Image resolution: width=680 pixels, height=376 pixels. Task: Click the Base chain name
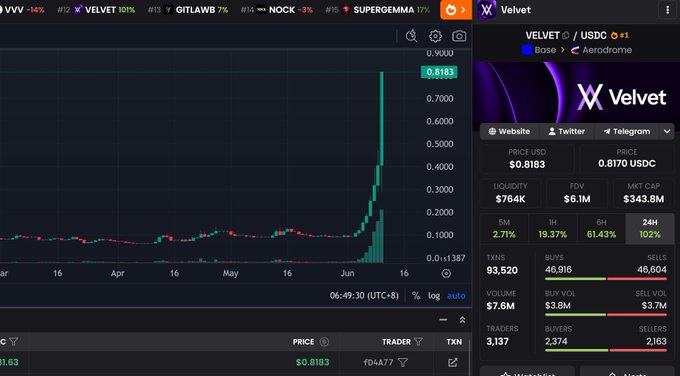click(545, 50)
